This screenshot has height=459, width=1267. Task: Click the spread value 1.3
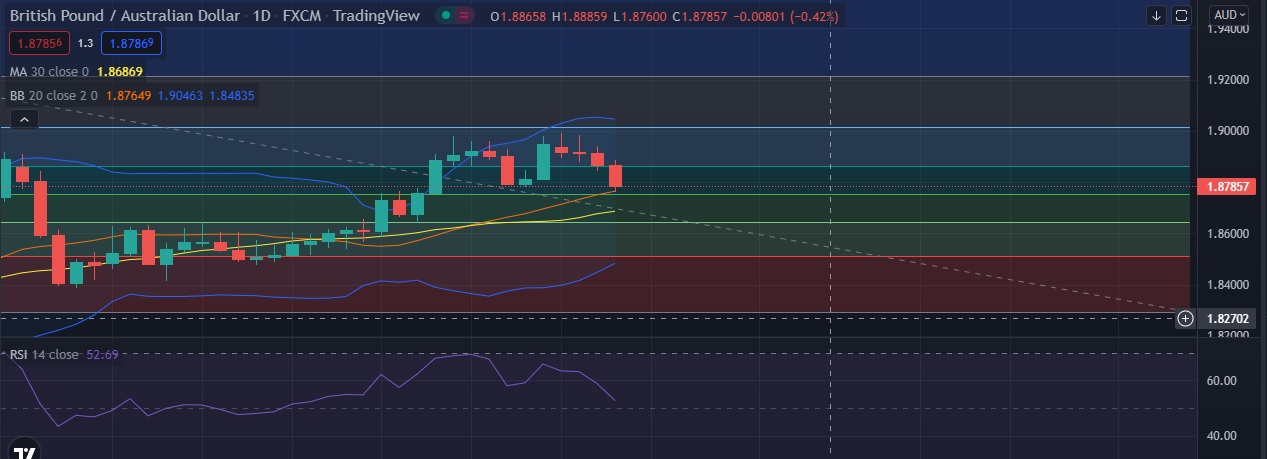pos(85,43)
